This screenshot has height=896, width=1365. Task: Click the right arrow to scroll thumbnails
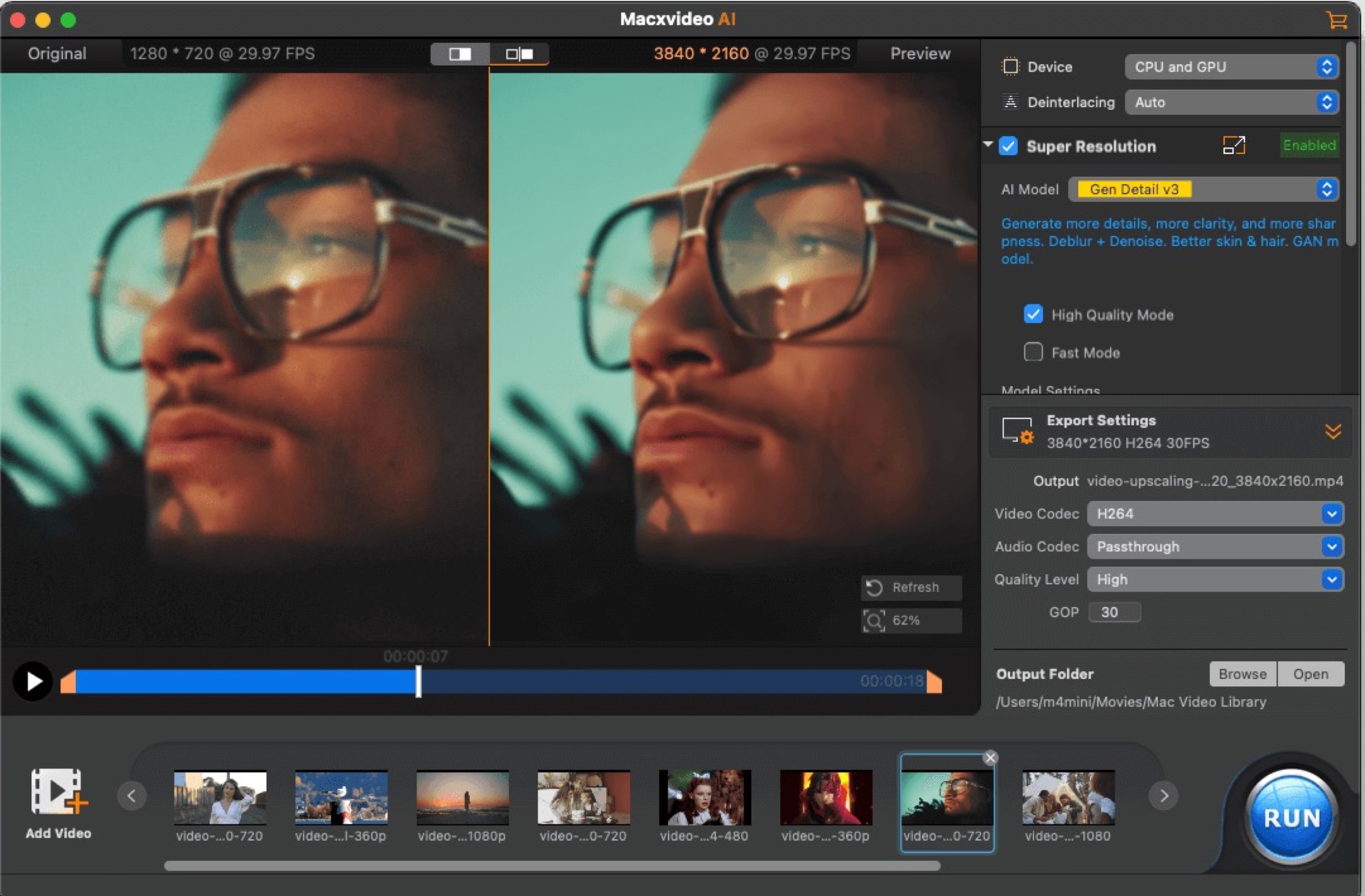[x=1164, y=795]
